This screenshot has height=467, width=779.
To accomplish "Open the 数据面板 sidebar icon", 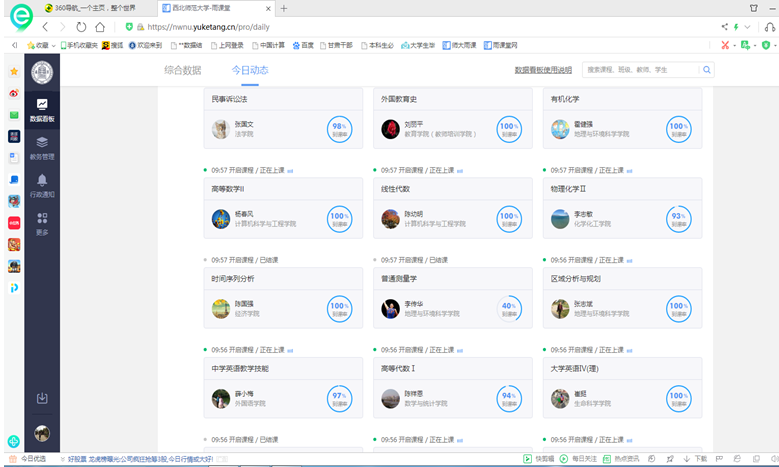I will (x=42, y=109).
